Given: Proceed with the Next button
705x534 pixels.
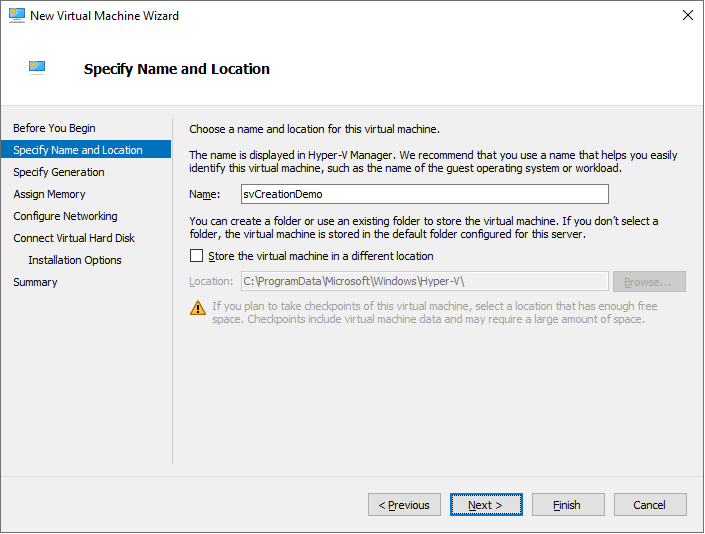Looking at the screenshot, I should 486,505.
